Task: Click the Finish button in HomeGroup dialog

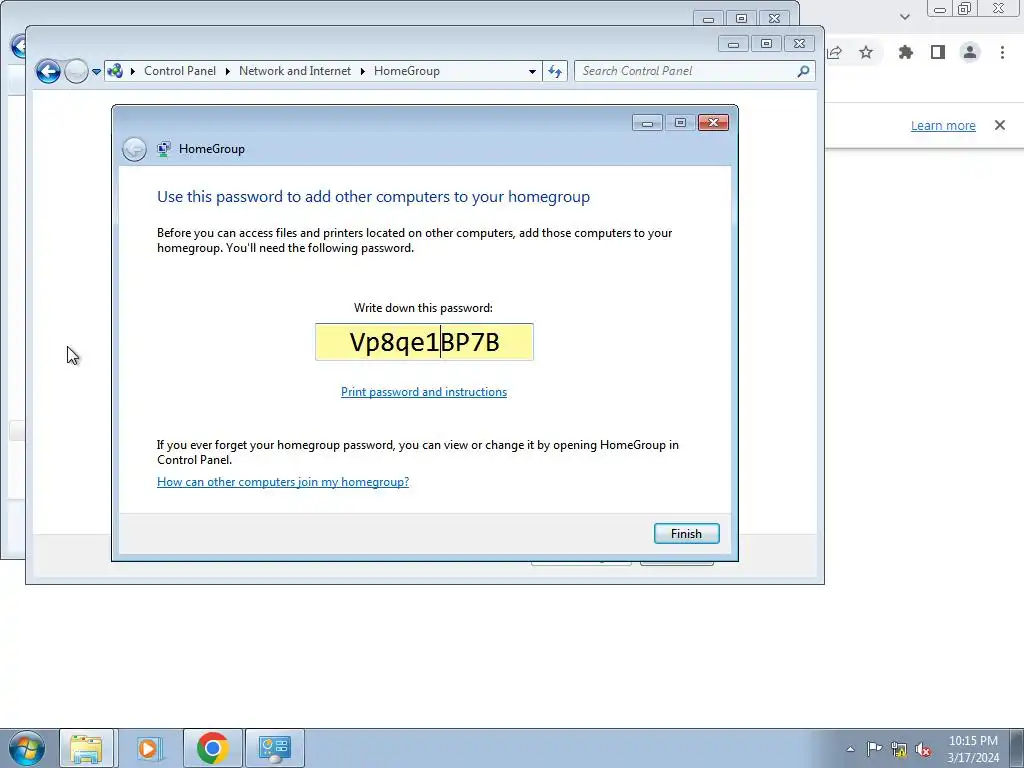Action: coord(686,534)
